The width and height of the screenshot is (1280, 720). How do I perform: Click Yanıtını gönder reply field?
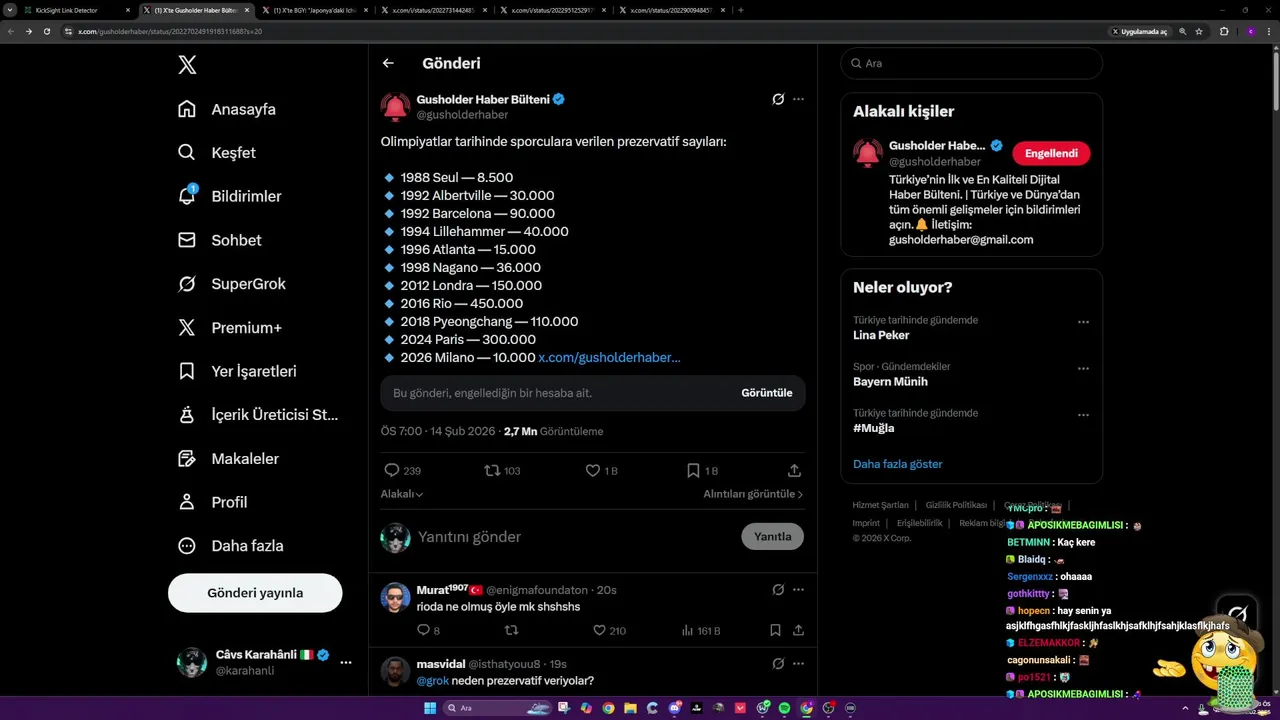click(x=575, y=537)
